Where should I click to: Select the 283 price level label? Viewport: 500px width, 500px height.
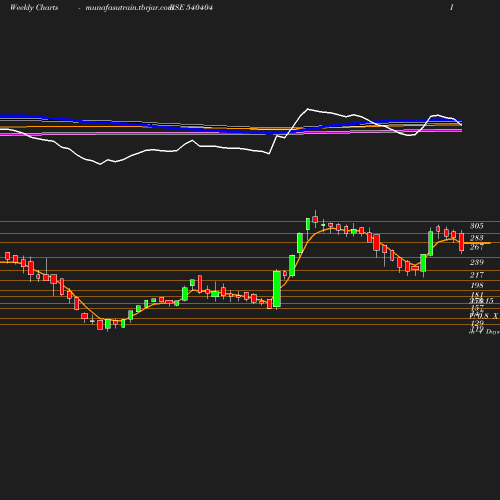pos(477,238)
